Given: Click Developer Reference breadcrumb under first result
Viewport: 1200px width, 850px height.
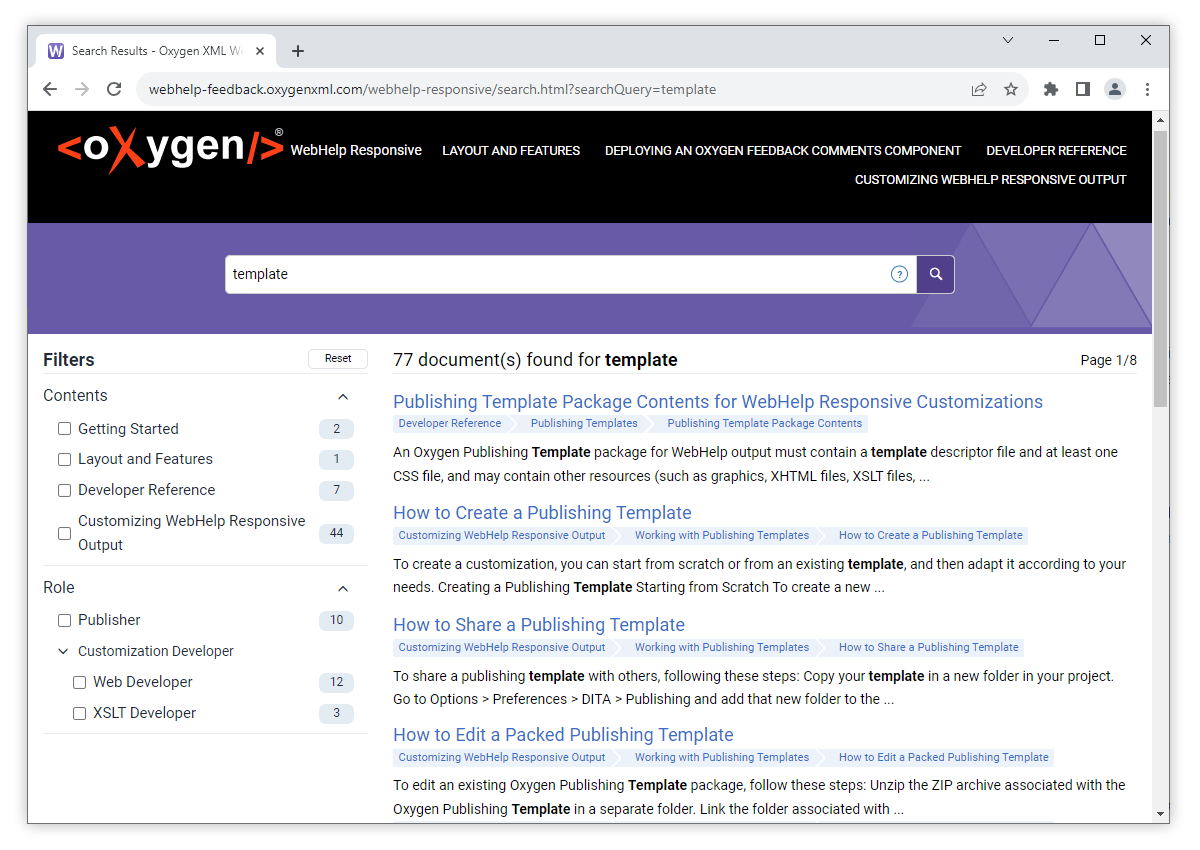Looking at the screenshot, I should pos(450,423).
